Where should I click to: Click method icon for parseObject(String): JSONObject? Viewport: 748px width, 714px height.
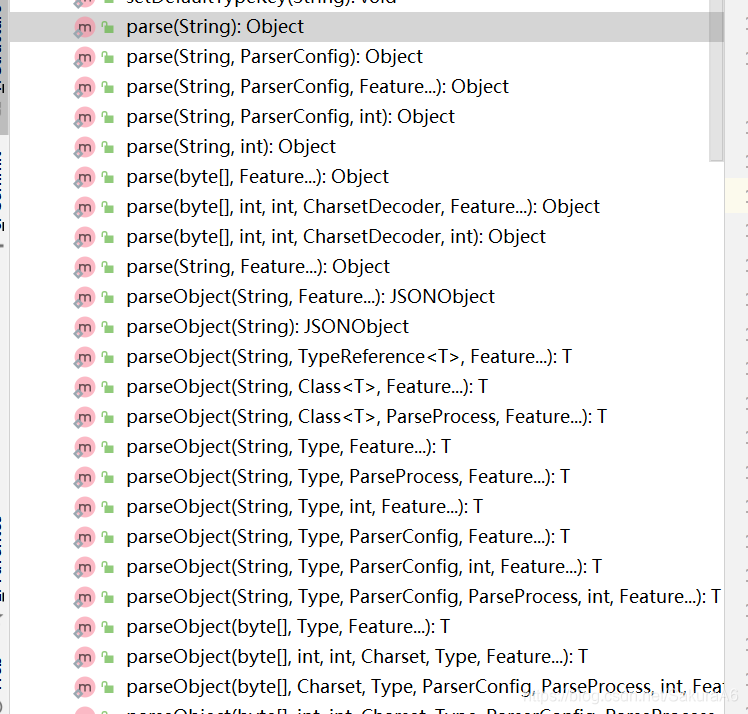pos(84,328)
